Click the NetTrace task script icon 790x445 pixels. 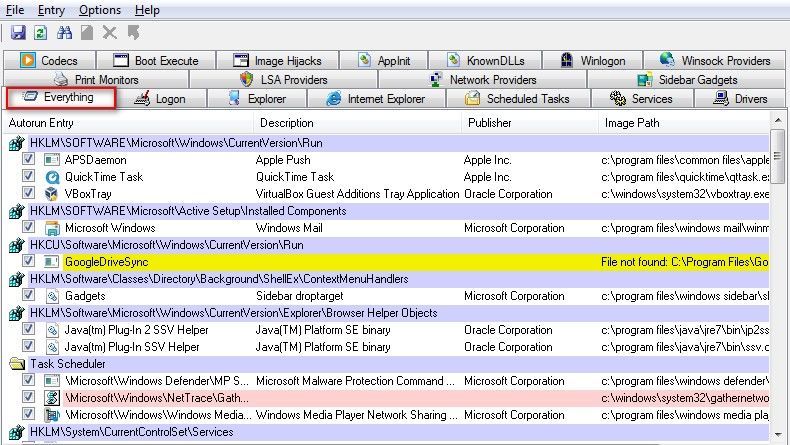51,398
